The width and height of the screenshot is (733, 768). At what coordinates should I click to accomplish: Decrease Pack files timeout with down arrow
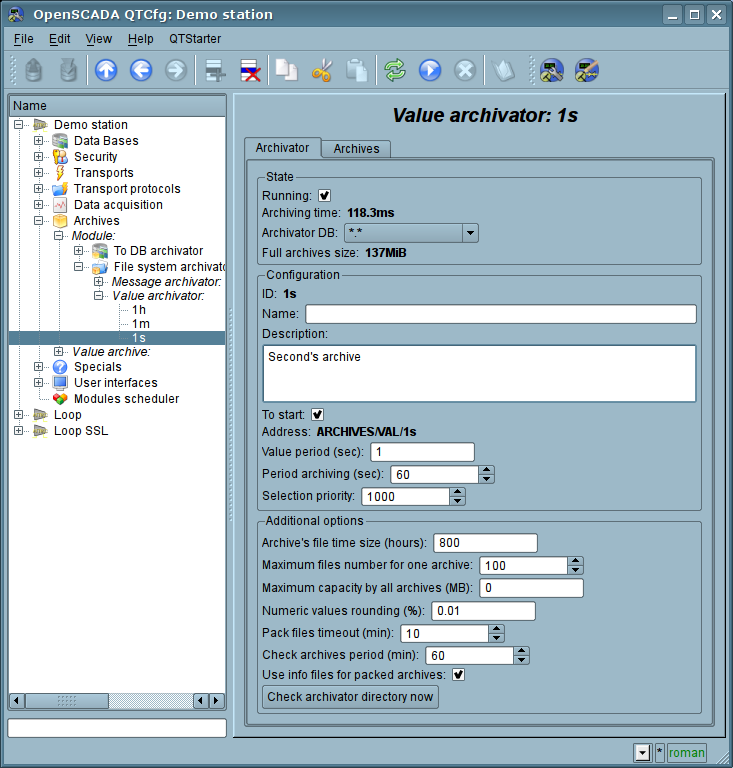pos(497,638)
